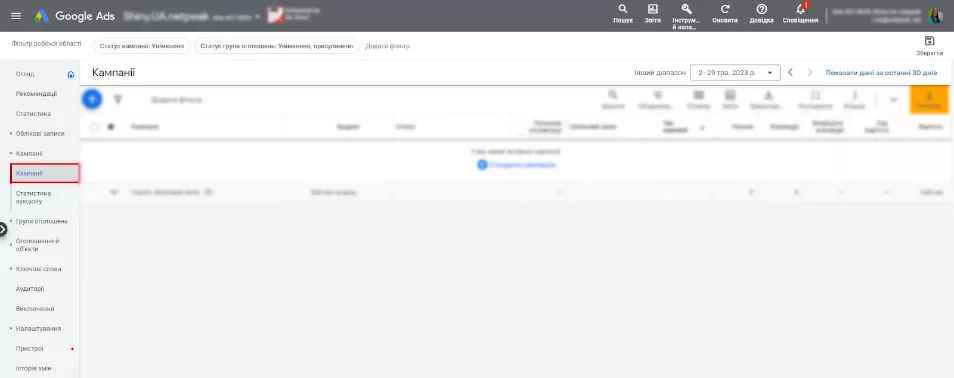Click the table Звіти toolbar icon
954x378 pixels.
pos(730,99)
